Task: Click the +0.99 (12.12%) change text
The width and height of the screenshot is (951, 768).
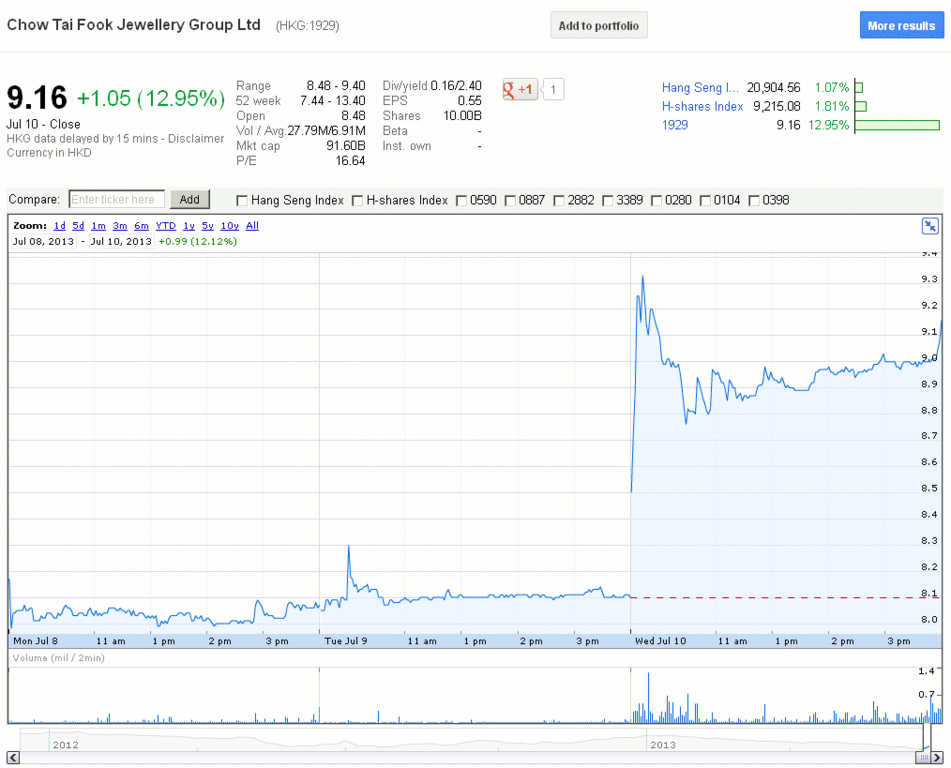Action: click(x=198, y=241)
